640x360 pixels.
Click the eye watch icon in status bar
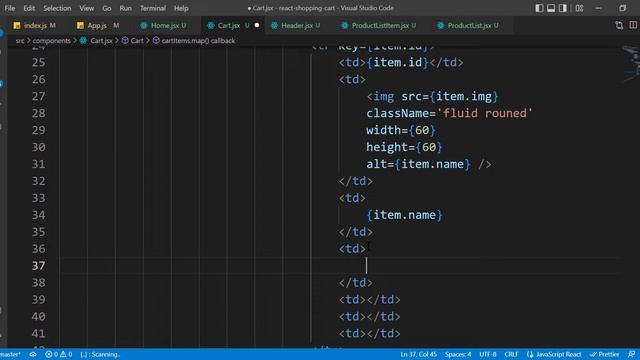point(33,354)
